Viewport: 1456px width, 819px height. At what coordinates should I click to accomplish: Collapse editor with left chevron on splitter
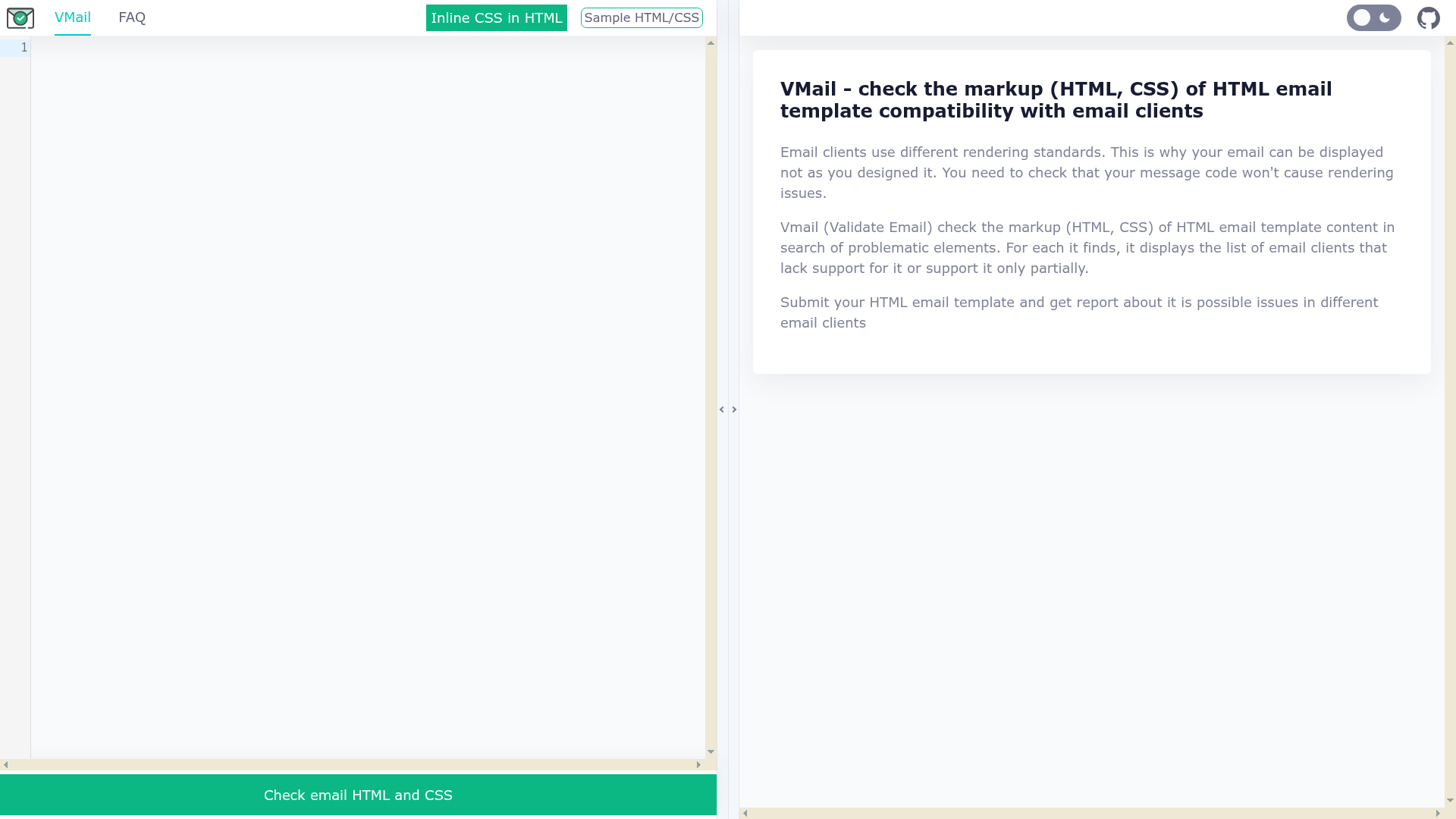click(722, 409)
